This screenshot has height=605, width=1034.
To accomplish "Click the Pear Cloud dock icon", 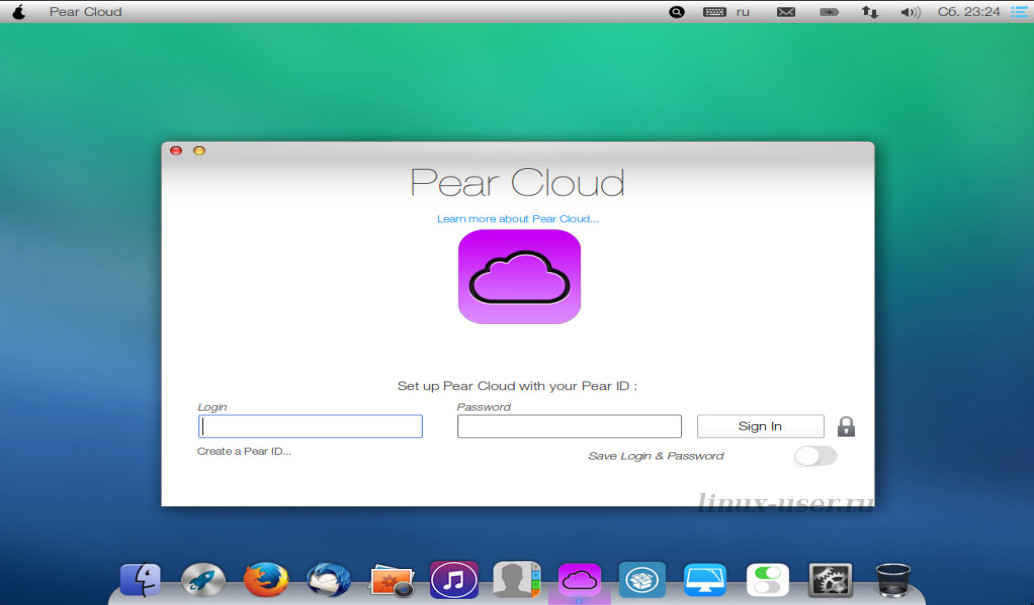I will point(579,580).
